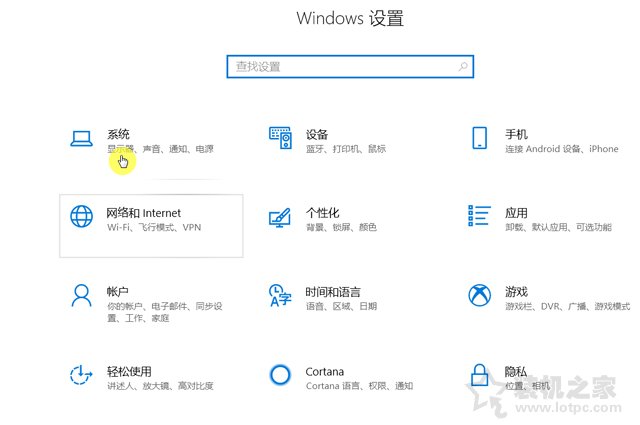
Task: Open the 系统 settings category
Action: point(118,134)
